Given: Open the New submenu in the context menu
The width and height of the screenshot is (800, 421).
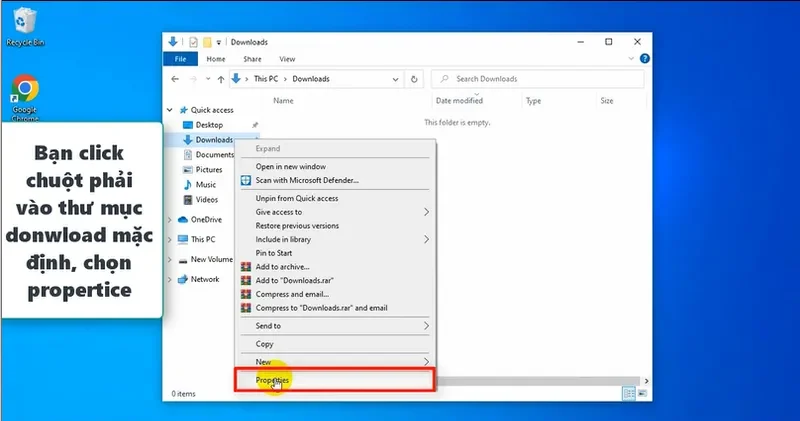Looking at the screenshot, I should [x=335, y=362].
